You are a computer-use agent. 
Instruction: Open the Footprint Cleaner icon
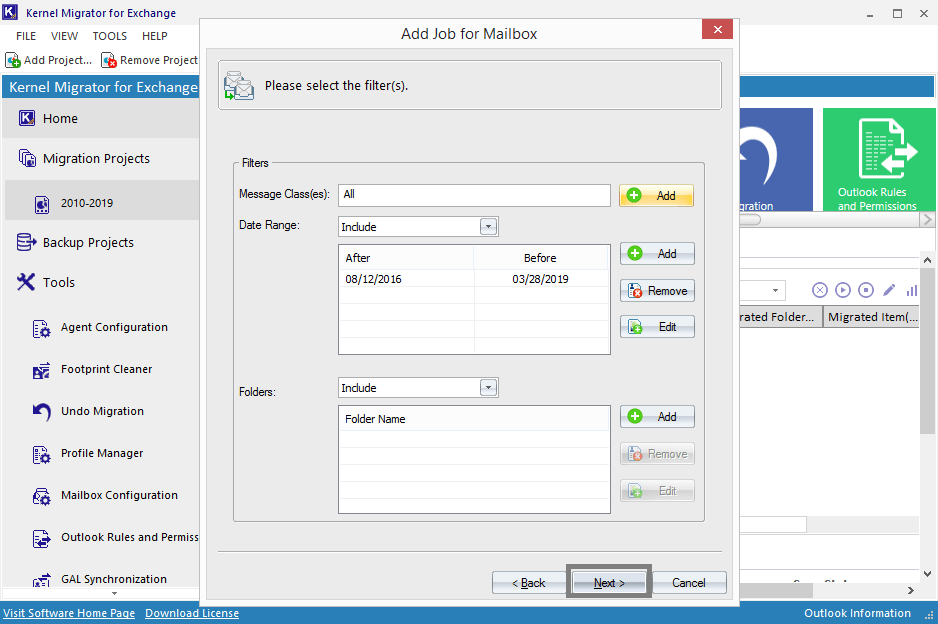pos(41,370)
